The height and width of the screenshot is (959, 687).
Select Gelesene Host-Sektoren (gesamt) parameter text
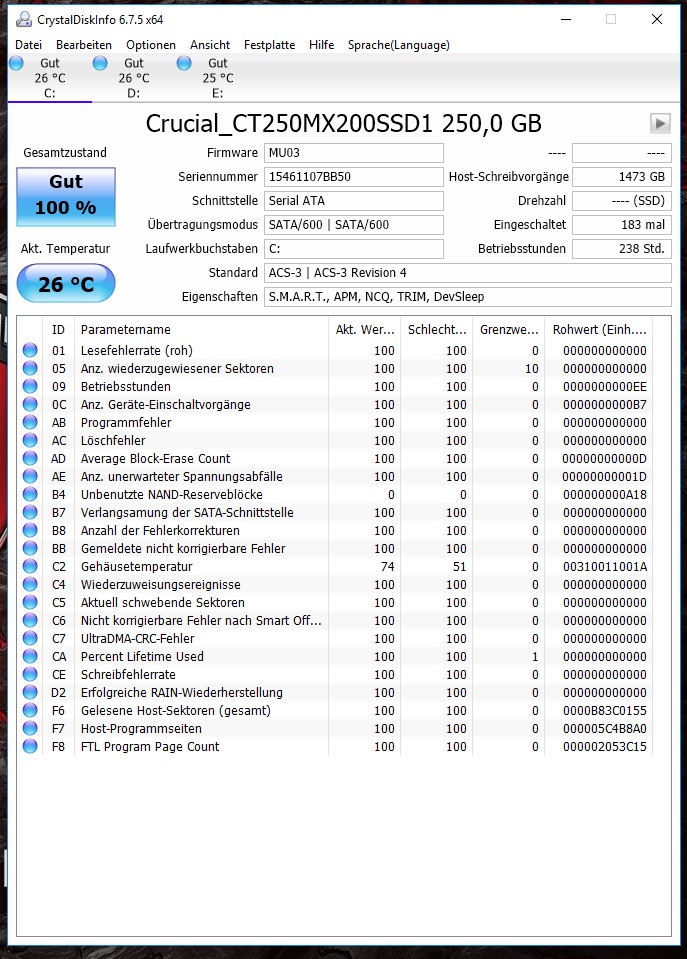[176, 711]
